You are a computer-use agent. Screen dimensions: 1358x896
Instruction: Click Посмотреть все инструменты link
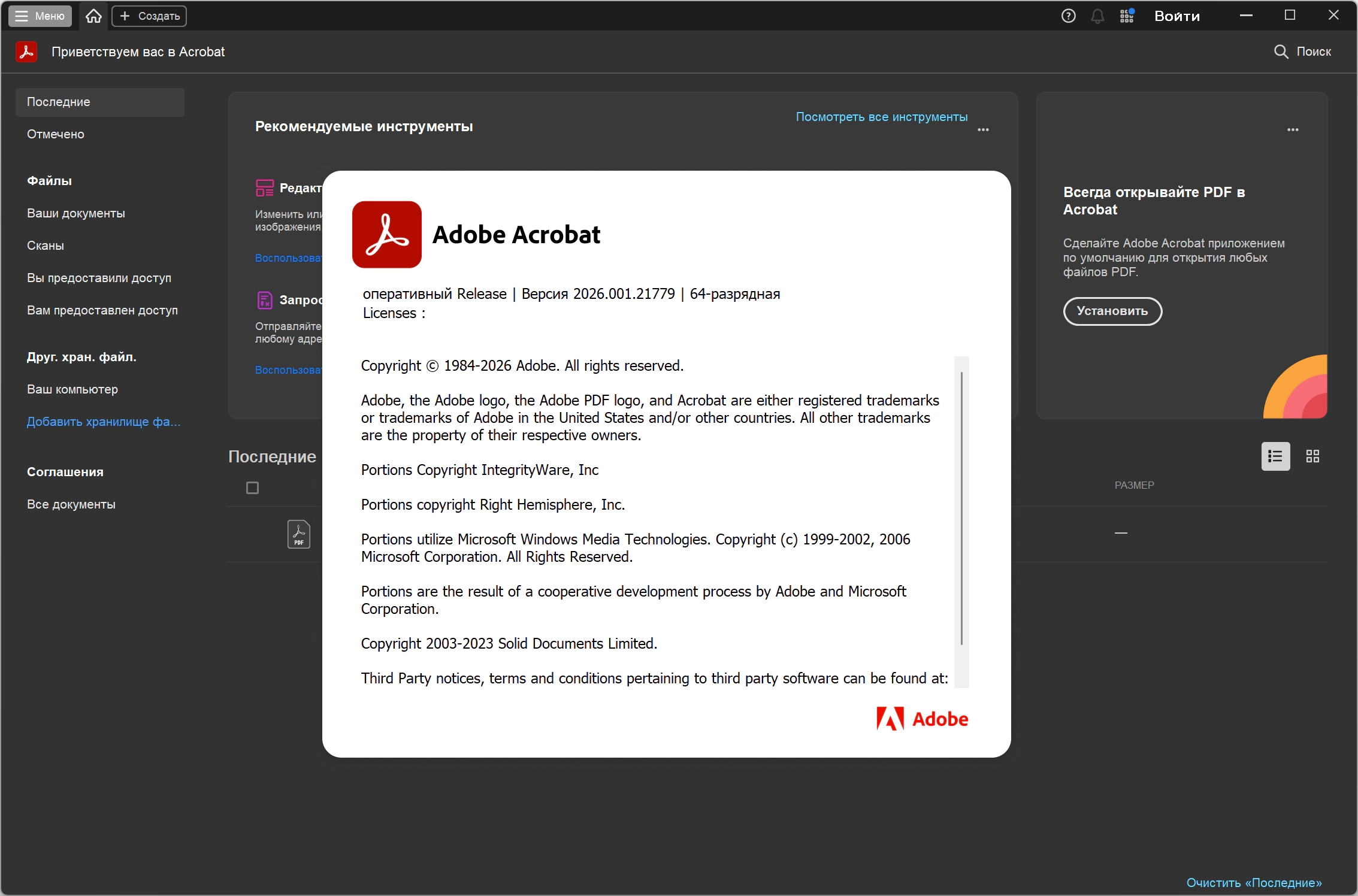coord(881,117)
